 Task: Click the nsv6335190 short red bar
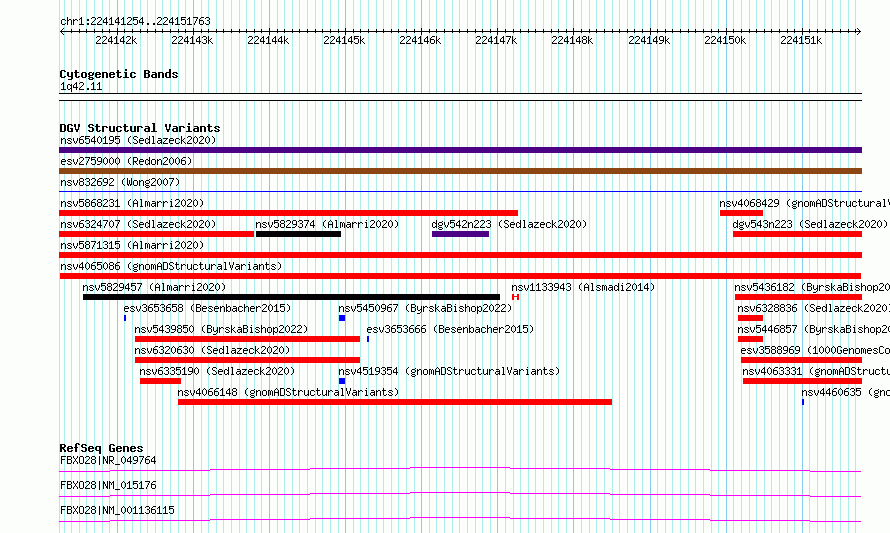point(160,381)
